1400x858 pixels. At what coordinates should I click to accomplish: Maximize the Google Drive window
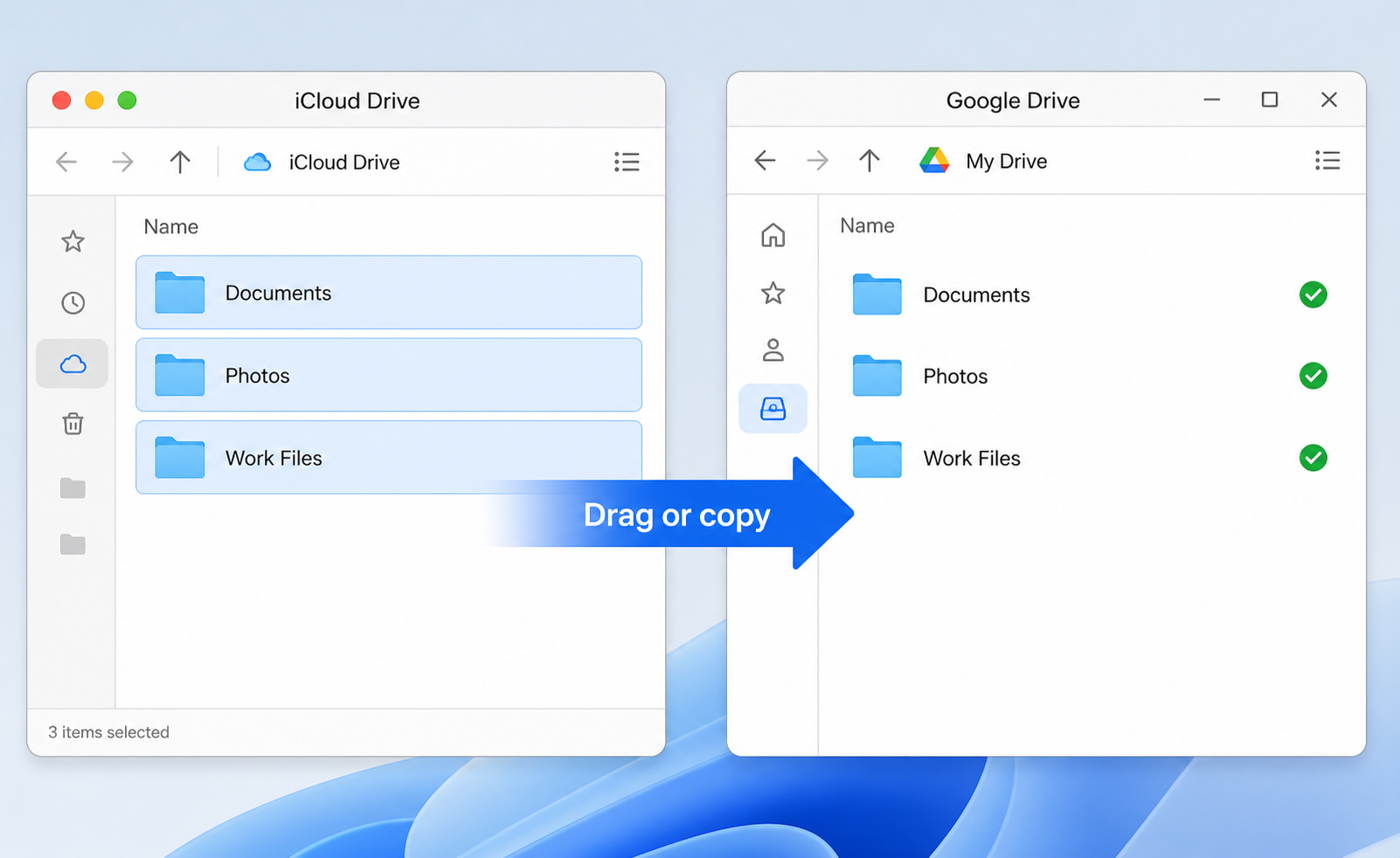point(1270,100)
